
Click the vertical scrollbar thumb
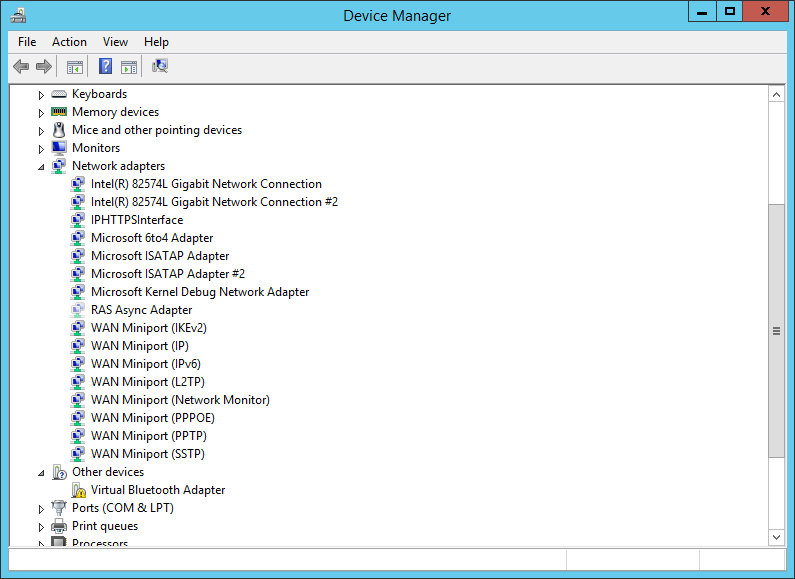(776, 331)
